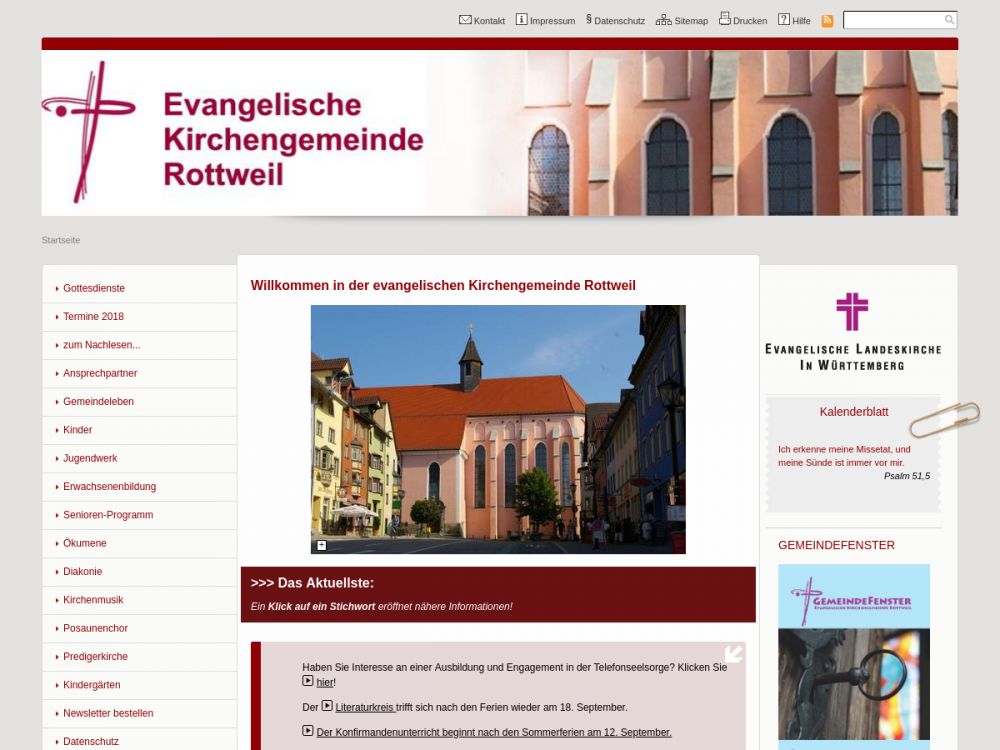Viewport: 1000px width, 750px height.
Task: Open the Jugendwerk menu item
Action: (90, 458)
